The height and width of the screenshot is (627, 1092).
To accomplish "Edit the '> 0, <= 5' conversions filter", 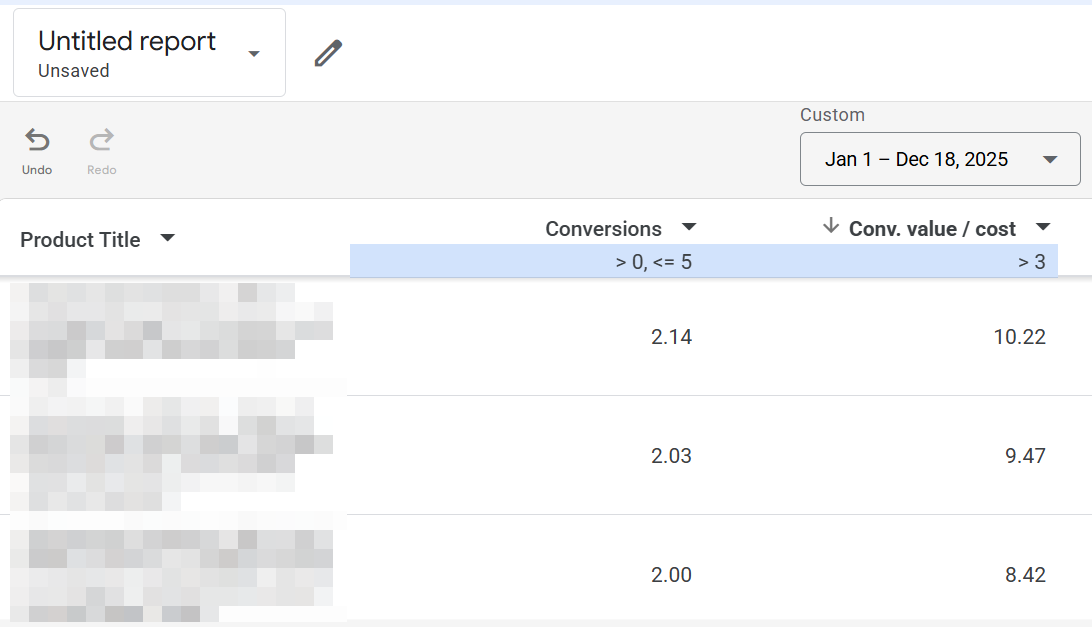I will point(653,262).
